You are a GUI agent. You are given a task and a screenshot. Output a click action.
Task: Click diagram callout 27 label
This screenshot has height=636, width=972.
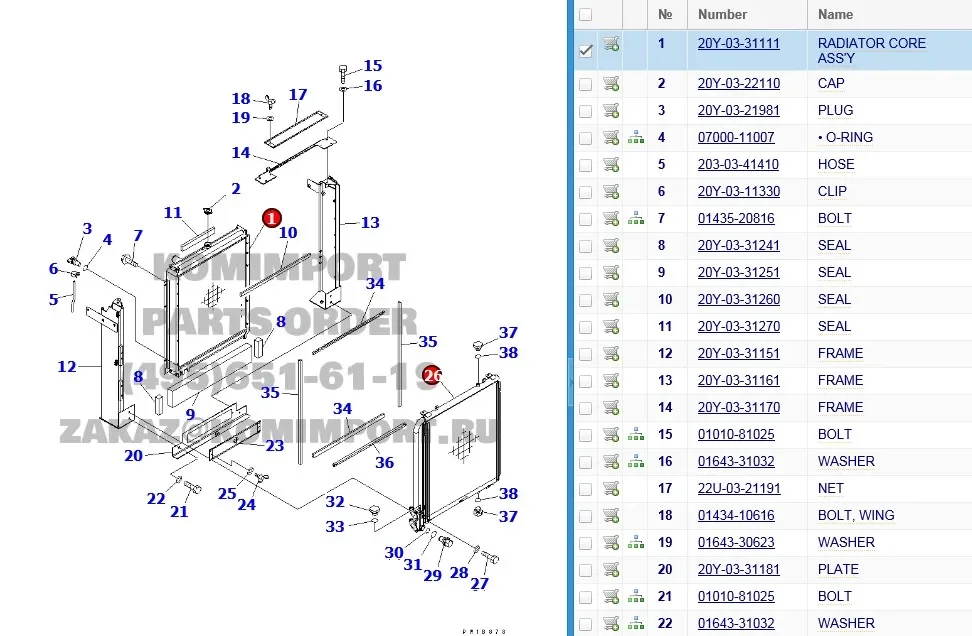point(479,583)
